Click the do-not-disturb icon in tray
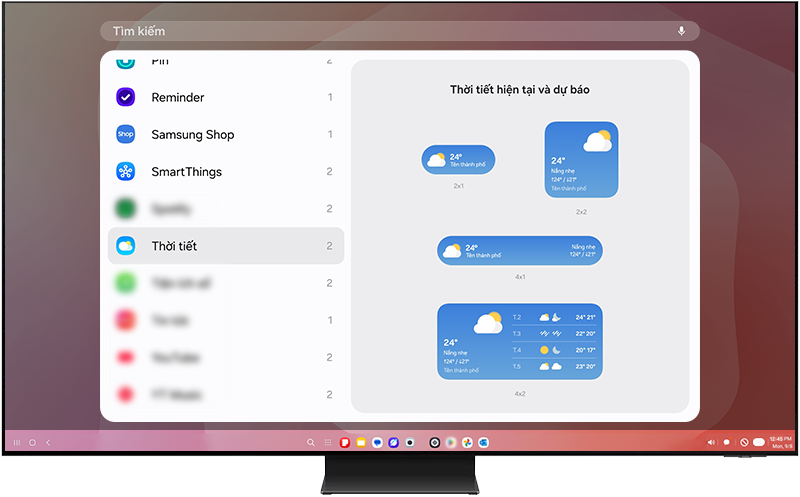Viewport: 800px width, 497px height. pyautogui.click(x=744, y=442)
